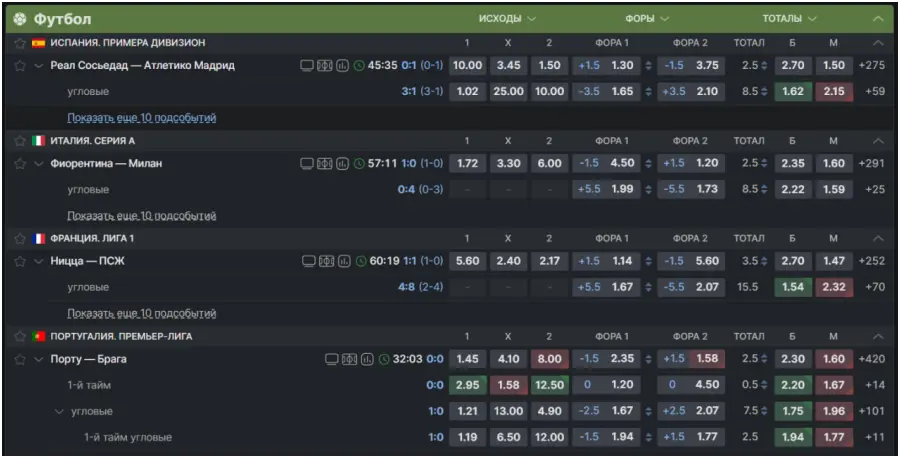Open live video for Ницца — ПСЖ

309,261
